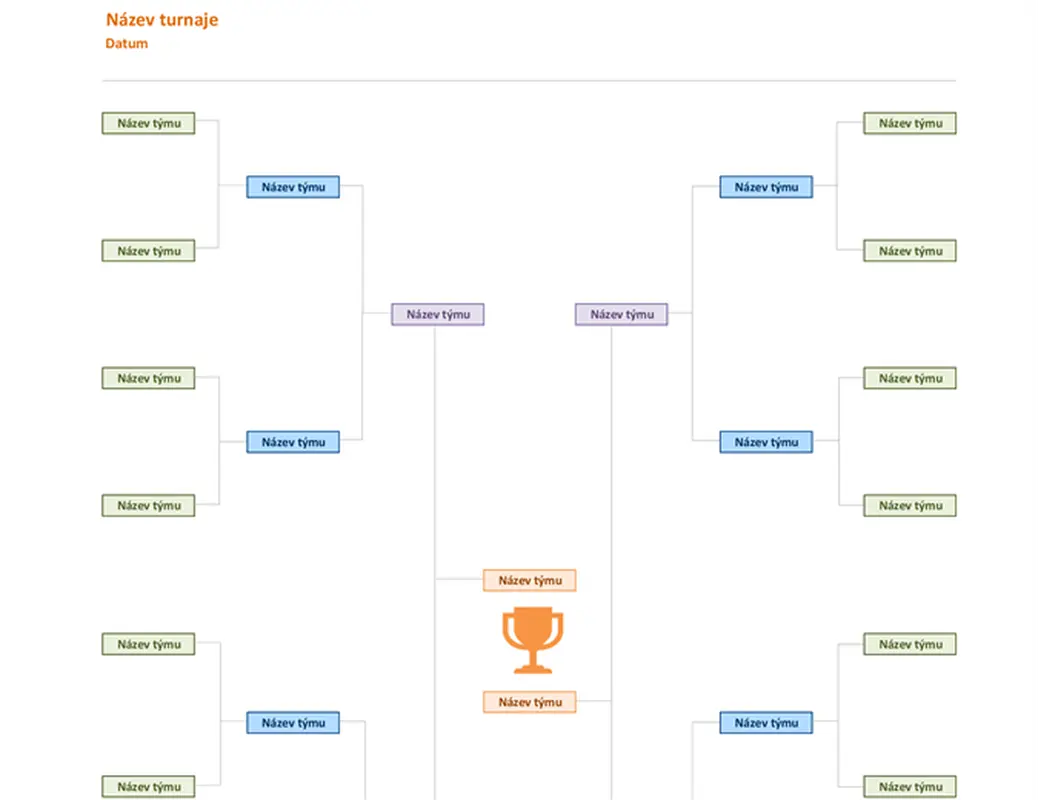
Task: Click second blue team box on left side
Action: point(293,442)
